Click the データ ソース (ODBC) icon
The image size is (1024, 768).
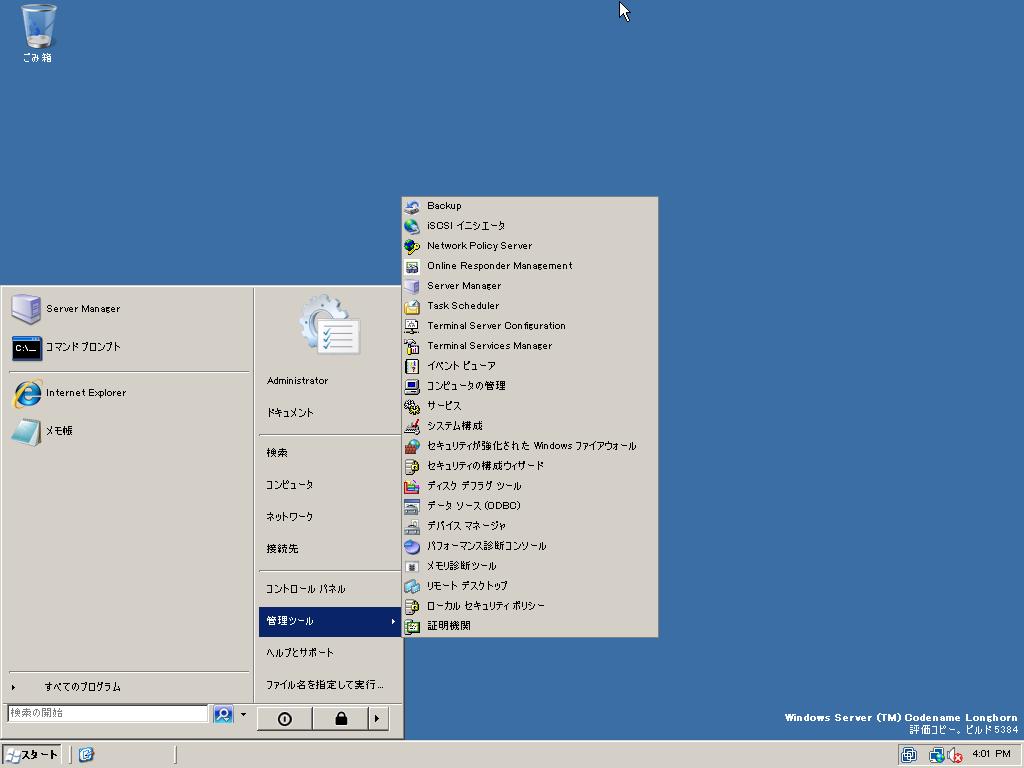[x=411, y=506]
